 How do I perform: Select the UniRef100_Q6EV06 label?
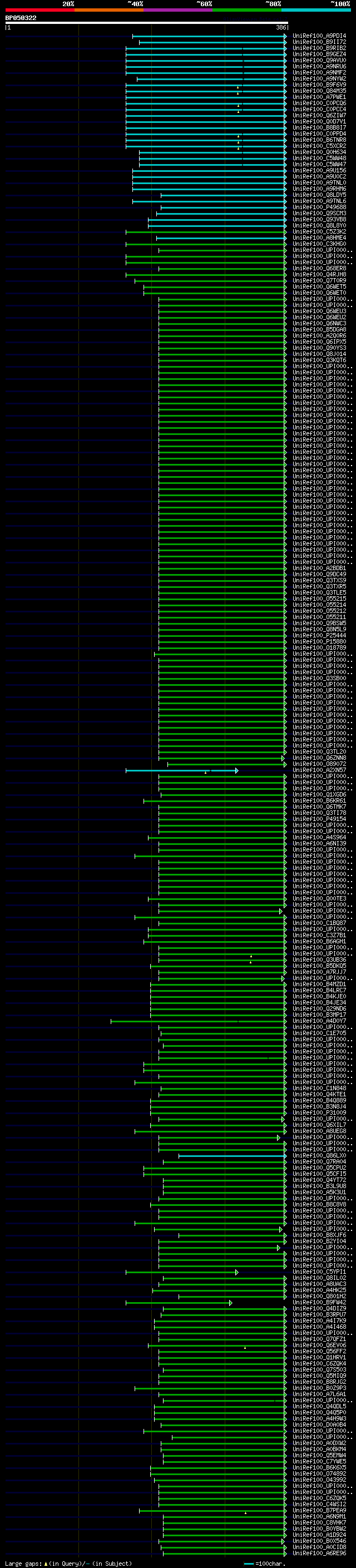tap(319, 1345)
